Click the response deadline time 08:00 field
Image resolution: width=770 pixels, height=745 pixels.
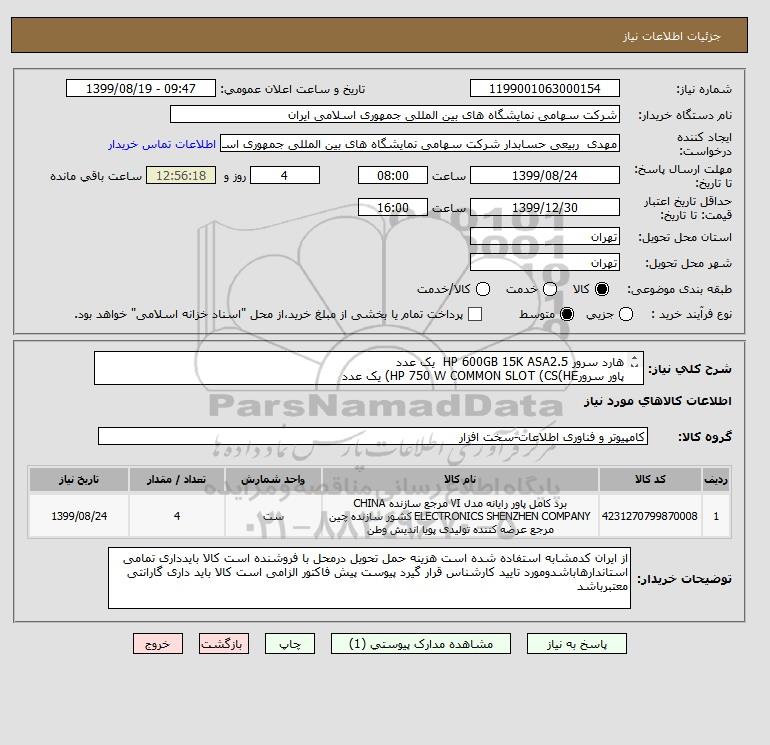[x=393, y=175]
